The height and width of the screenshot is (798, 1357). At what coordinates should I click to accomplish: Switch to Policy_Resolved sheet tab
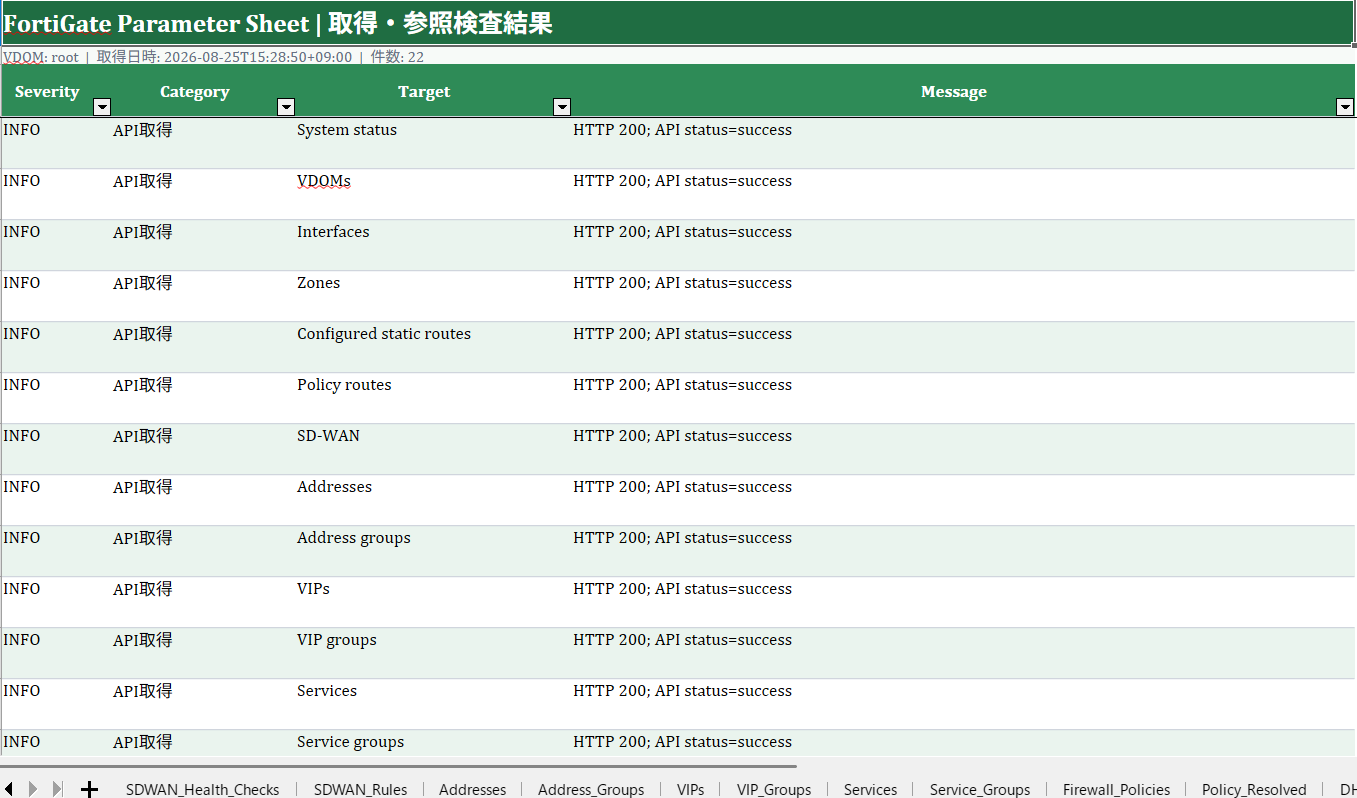point(1254,789)
